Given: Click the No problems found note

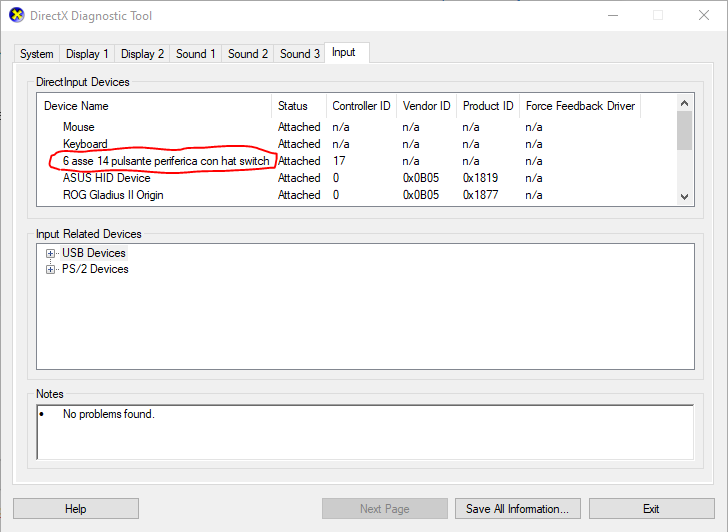Looking at the screenshot, I should point(109,414).
